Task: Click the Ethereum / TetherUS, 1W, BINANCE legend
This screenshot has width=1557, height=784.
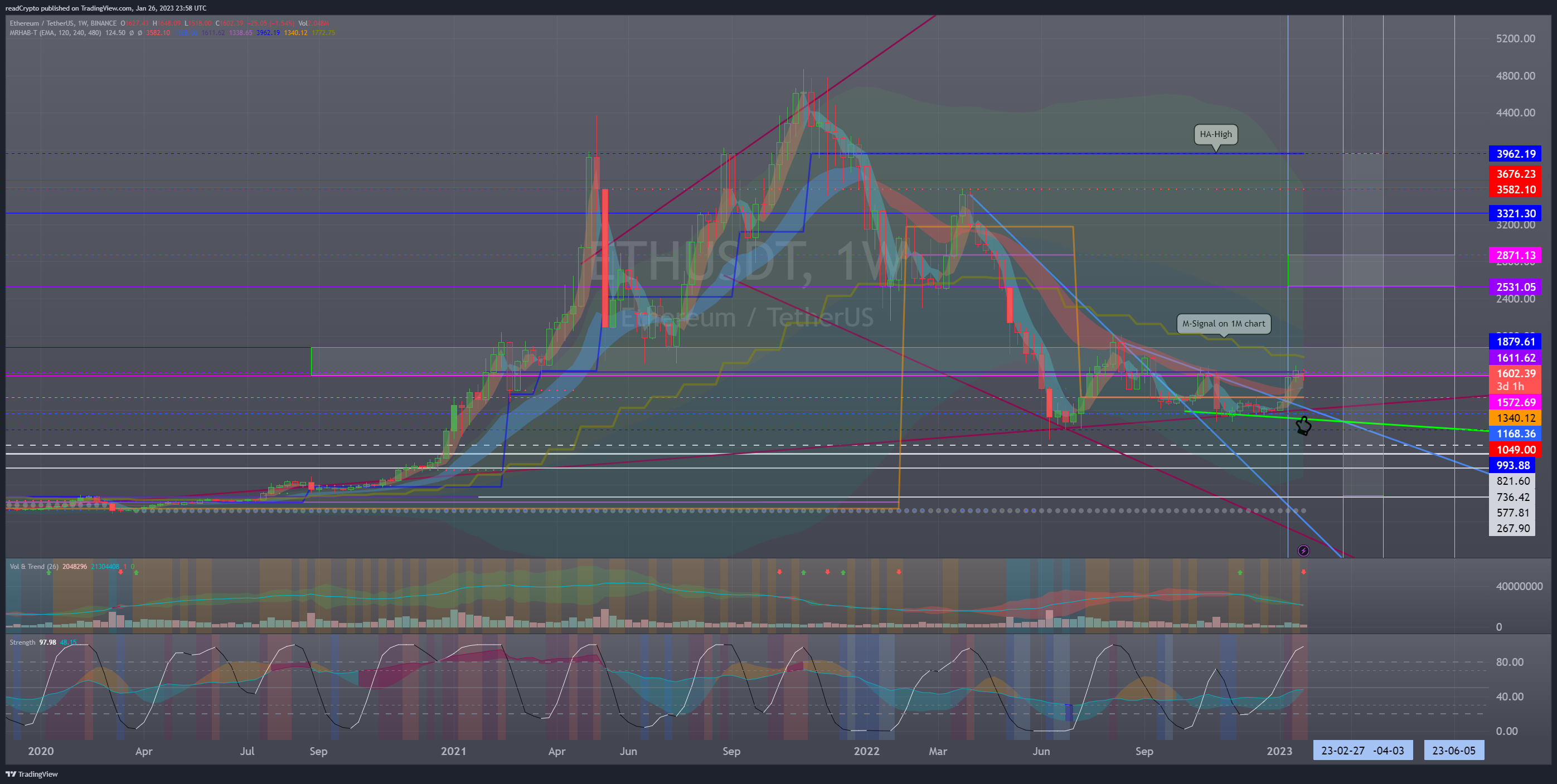Action: (63, 23)
